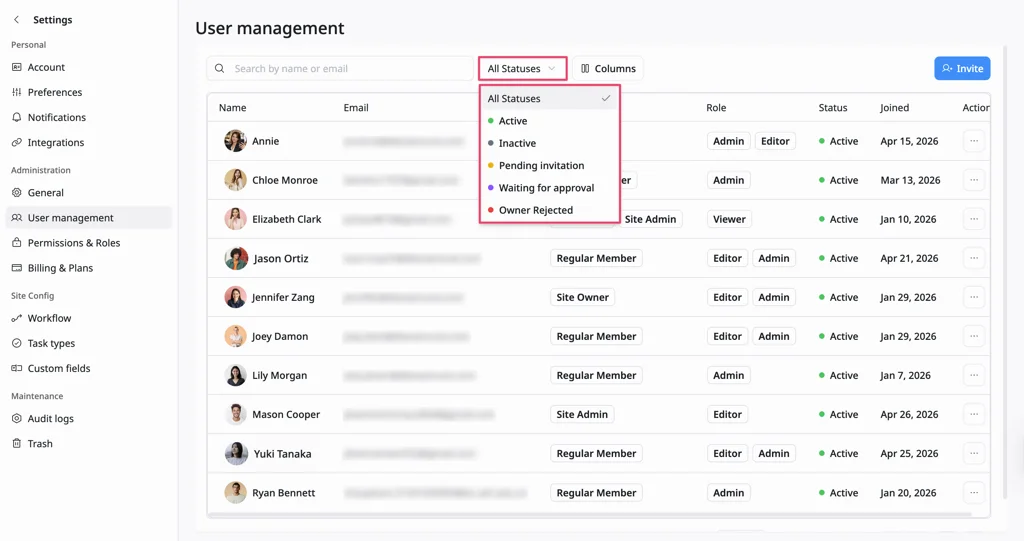Open actions menu for Jason Ortiz
Image resolution: width=1024 pixels, height=541 pixels.
pyautogui.click(x=974, y=258)
